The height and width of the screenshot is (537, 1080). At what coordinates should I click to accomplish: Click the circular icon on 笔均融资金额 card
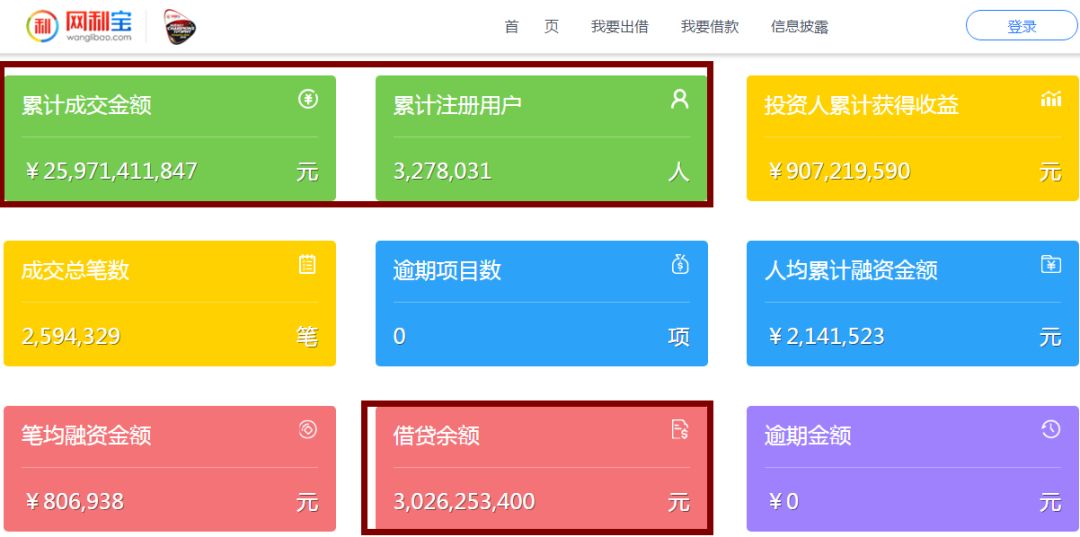point(308,430)
